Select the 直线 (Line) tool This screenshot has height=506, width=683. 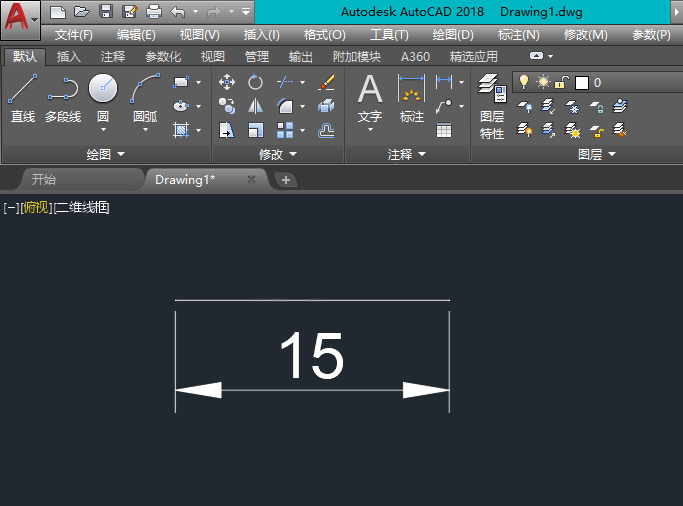[x=22, y=98]
